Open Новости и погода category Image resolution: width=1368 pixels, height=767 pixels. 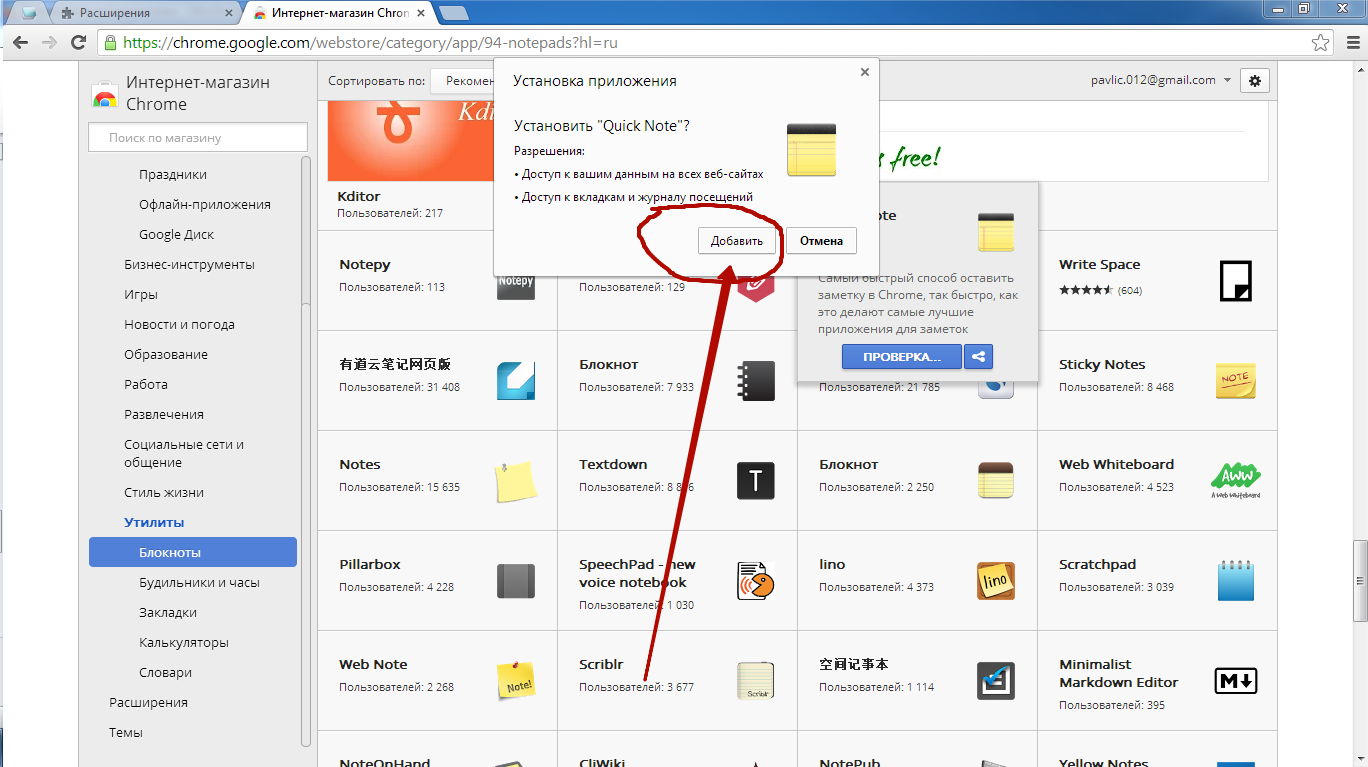[x=179, y=324]
